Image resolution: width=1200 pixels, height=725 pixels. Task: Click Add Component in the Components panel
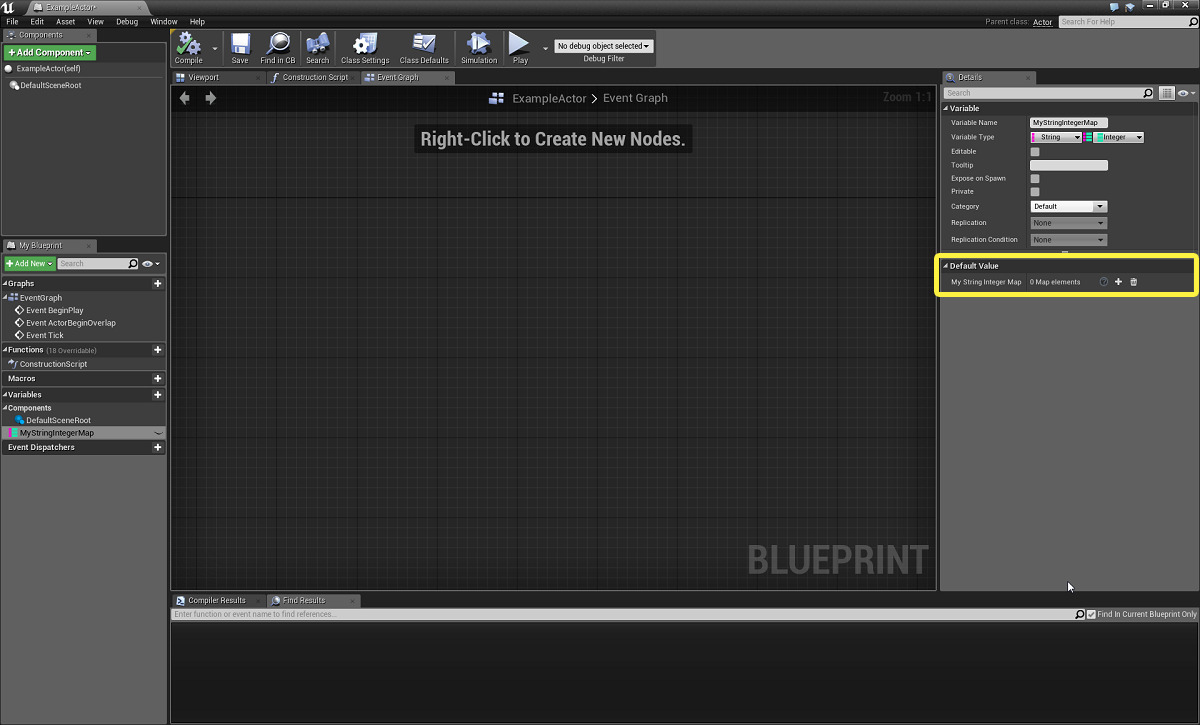click(x=47, y=52)
